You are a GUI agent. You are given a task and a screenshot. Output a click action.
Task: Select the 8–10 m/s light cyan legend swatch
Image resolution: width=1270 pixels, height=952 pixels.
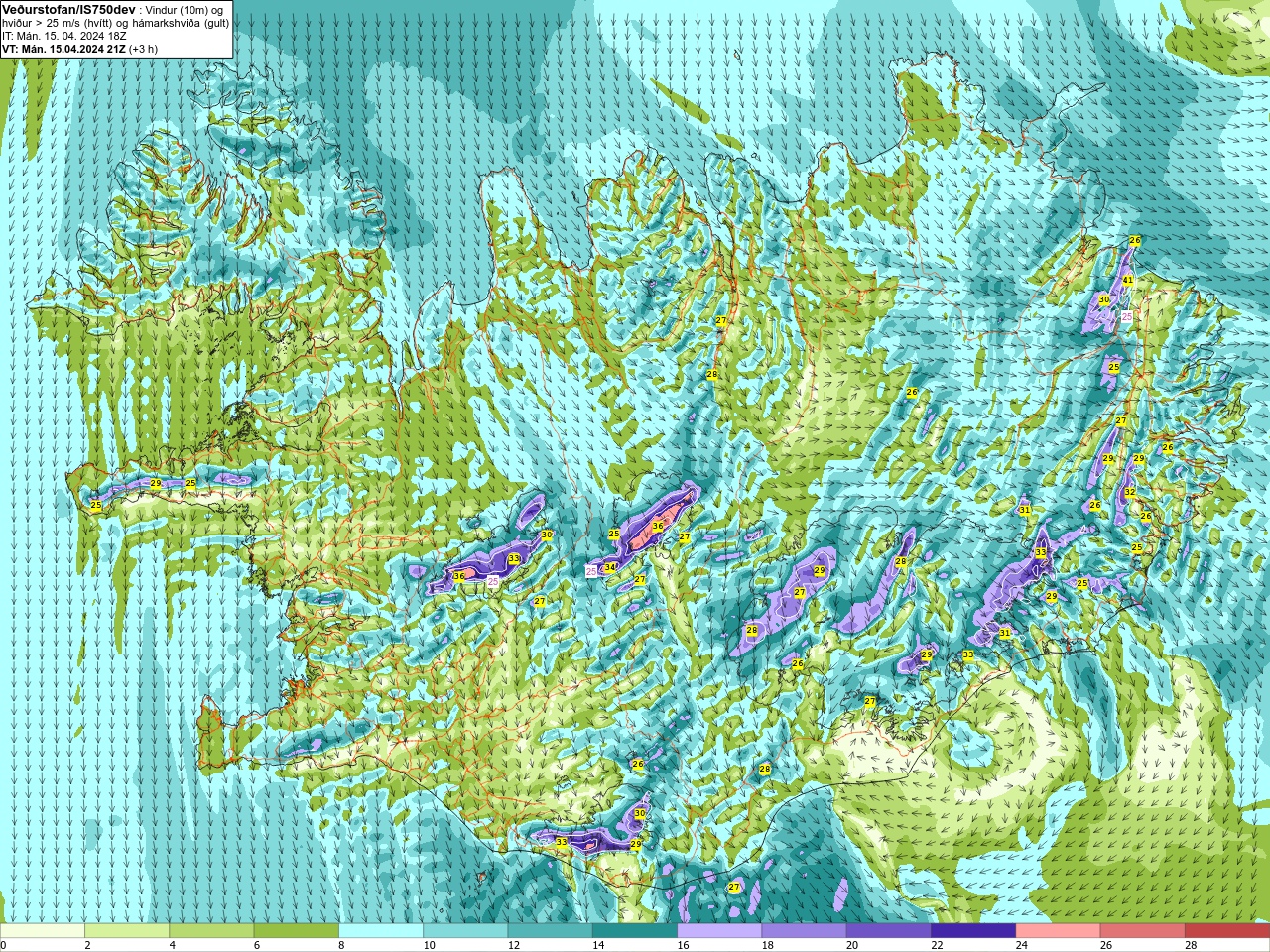tap(381, 930)
